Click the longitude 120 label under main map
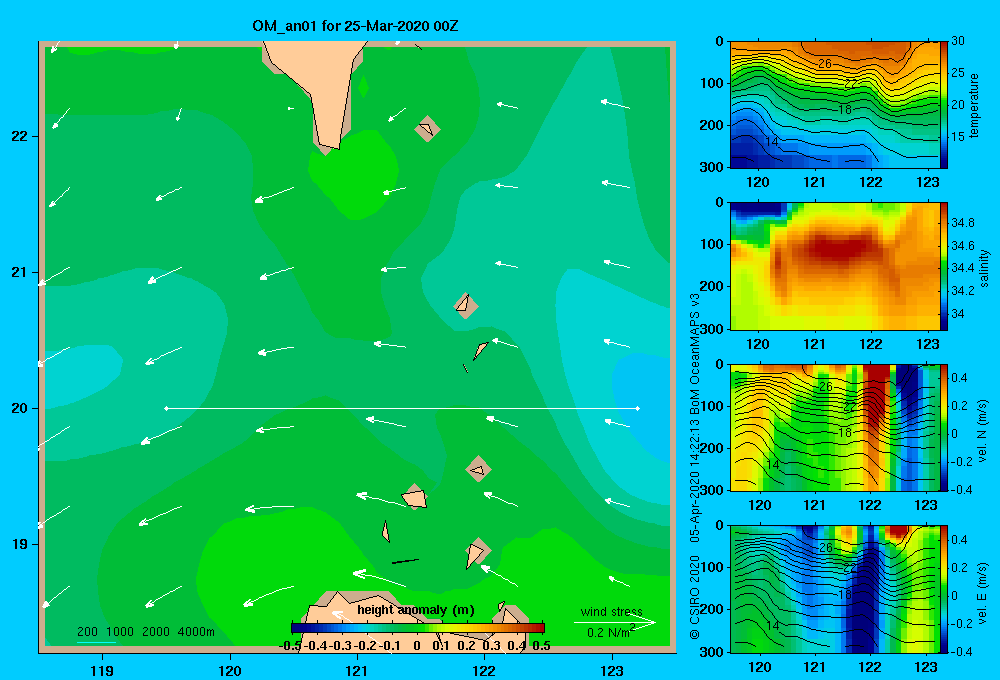The width and height of the screenshot is (1000, 680). click(x=230, y=670)
